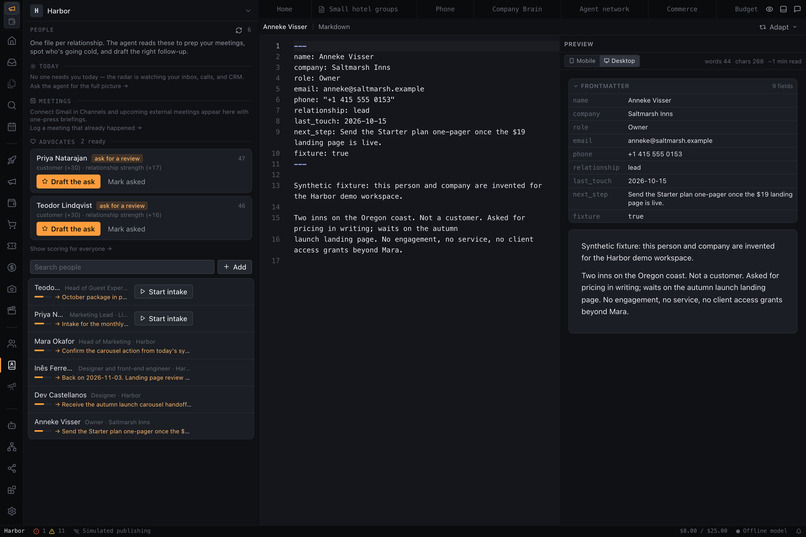Click the frontmatter email value anneke@saltmarsh.example
The image size is (806, 537).
[670, 141]
